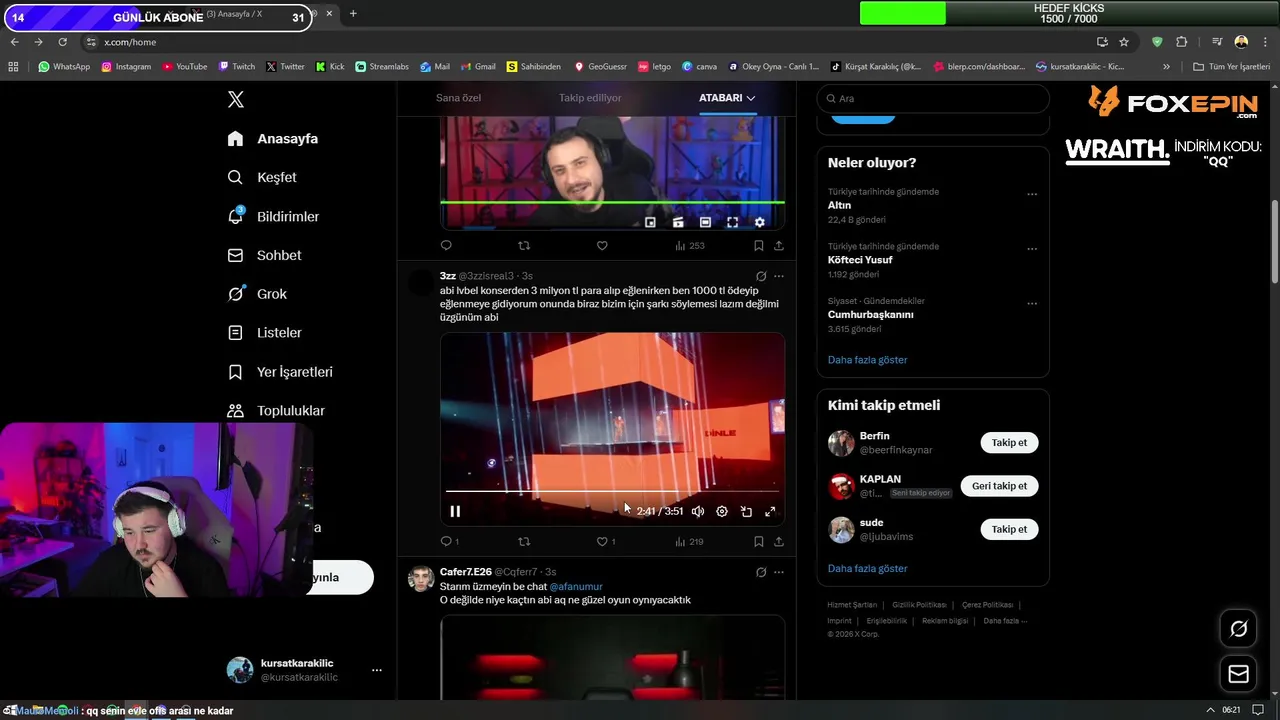Open Grok from sidebar
Viewport: 1280px width, 720px height.
257,294
